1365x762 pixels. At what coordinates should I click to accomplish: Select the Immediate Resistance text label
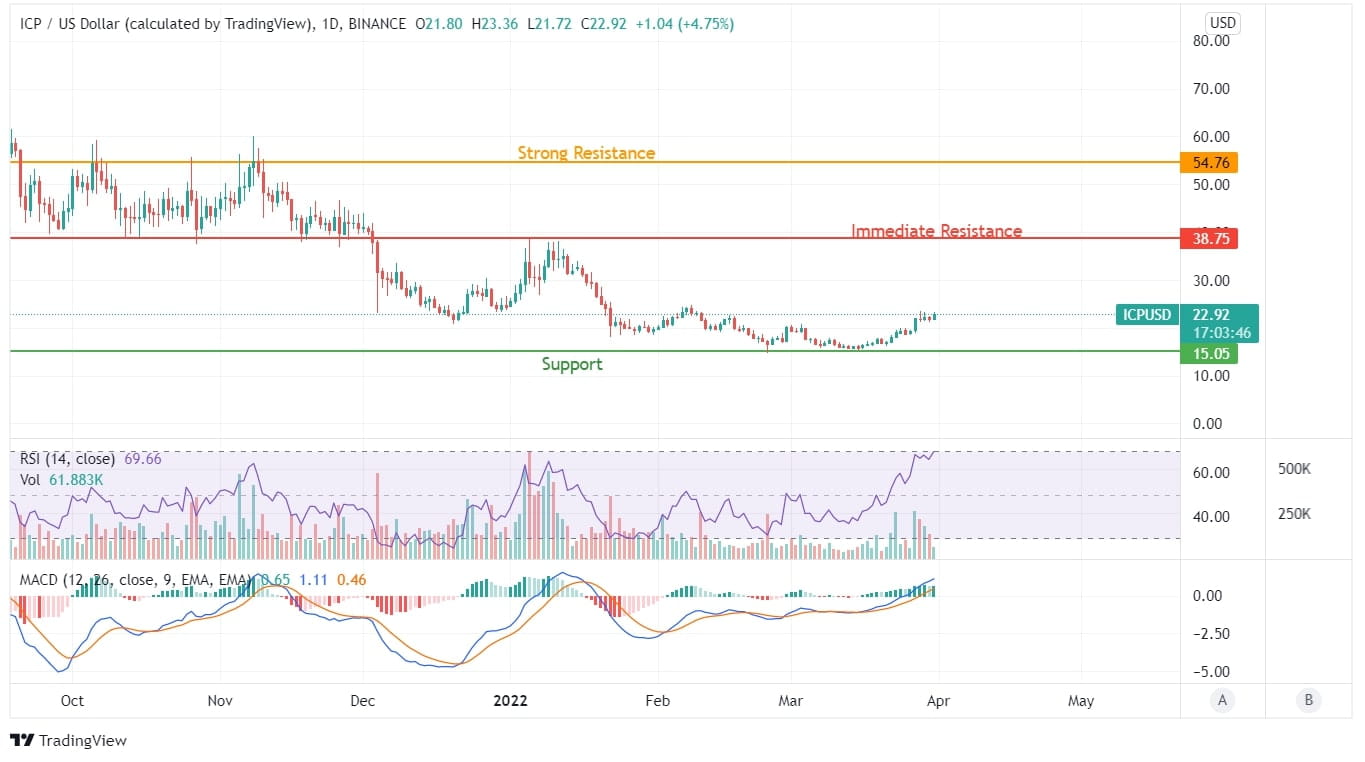pyautogui.click(x=936, y=231)
